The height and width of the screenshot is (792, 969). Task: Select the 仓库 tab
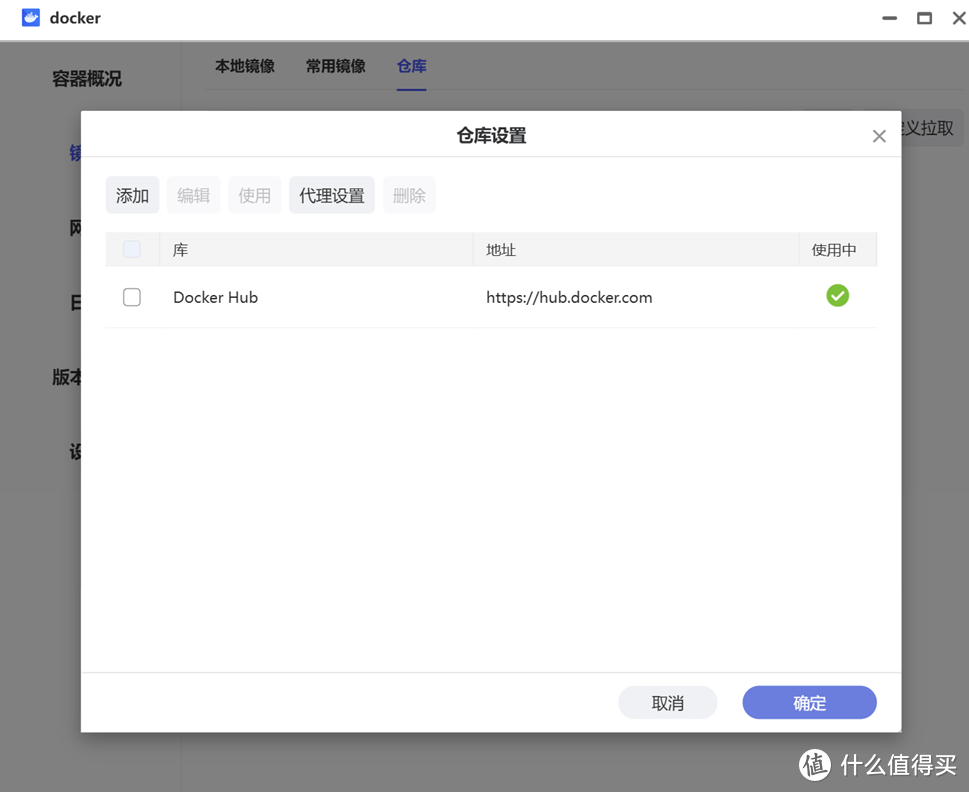coord(411,66)
